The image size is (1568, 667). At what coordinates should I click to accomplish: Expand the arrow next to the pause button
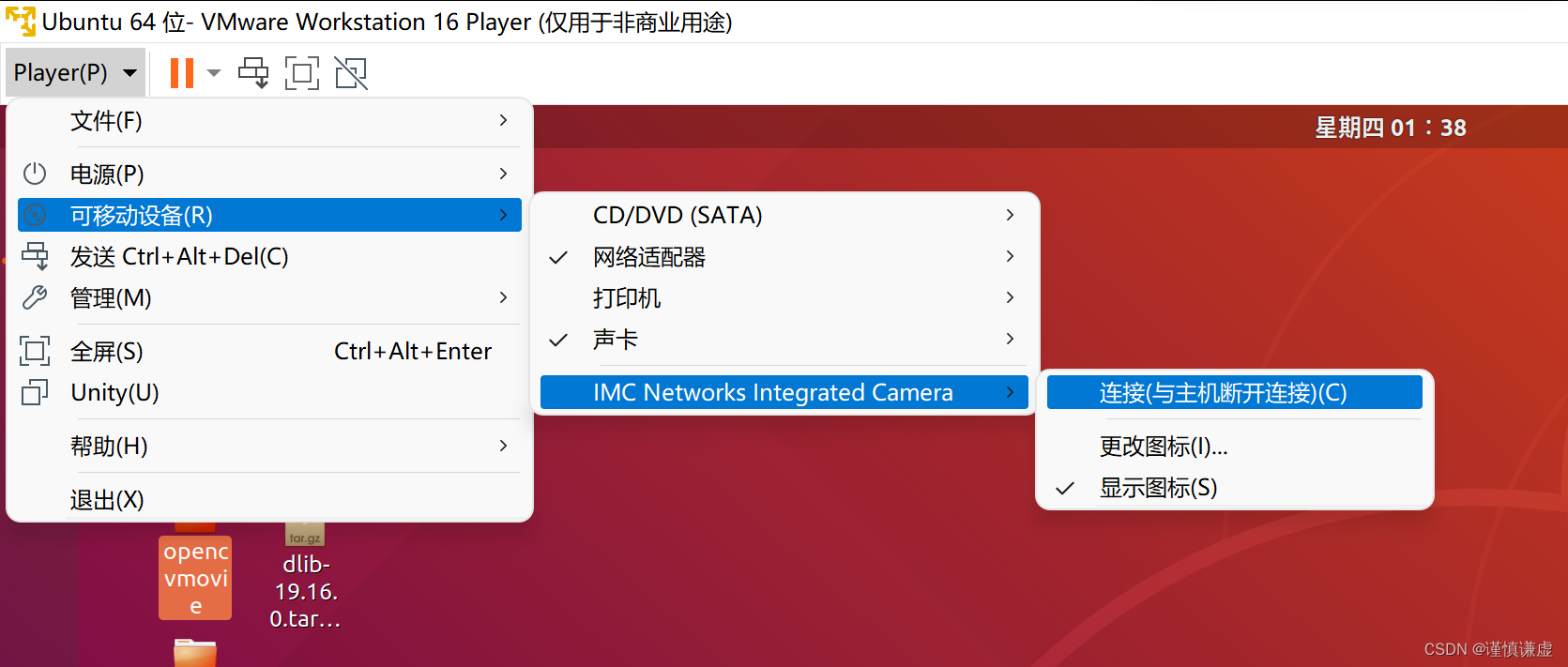pyautogui.click(x=214, y=72)
